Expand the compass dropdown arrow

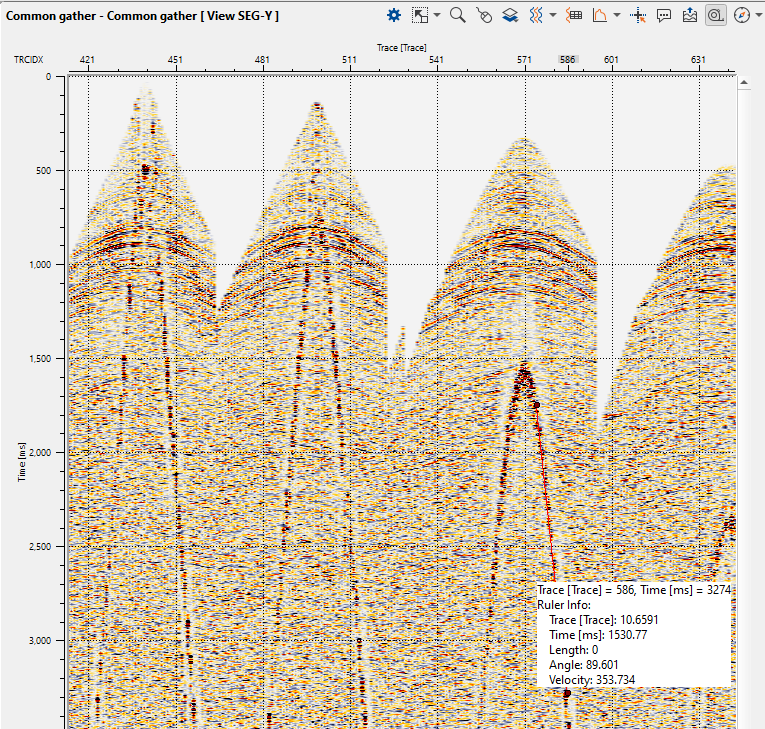(757, 16)
